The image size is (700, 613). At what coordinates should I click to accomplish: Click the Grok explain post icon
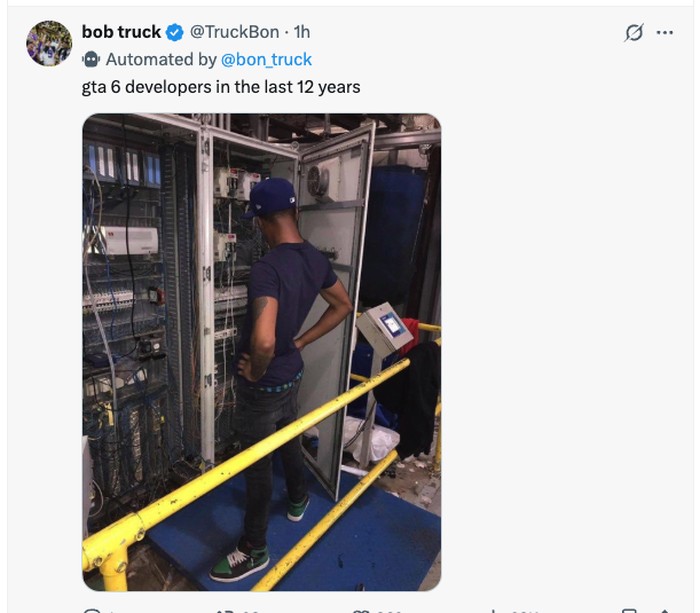(634, 33)
